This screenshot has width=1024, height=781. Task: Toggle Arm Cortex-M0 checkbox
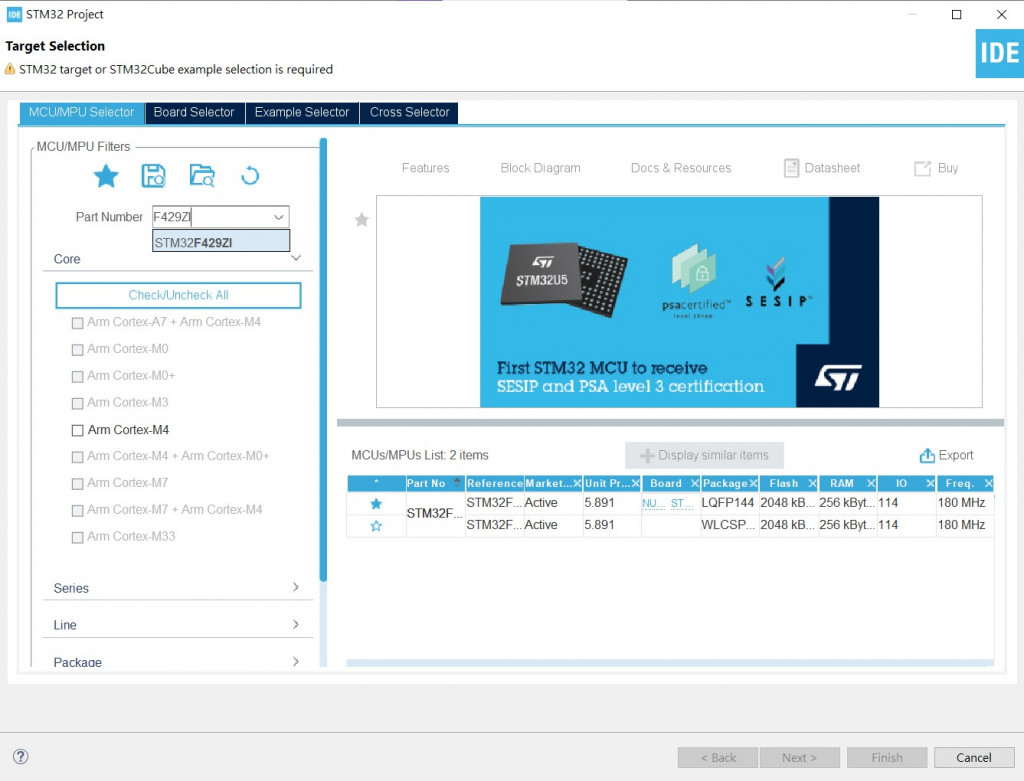(x=77, y=349)
